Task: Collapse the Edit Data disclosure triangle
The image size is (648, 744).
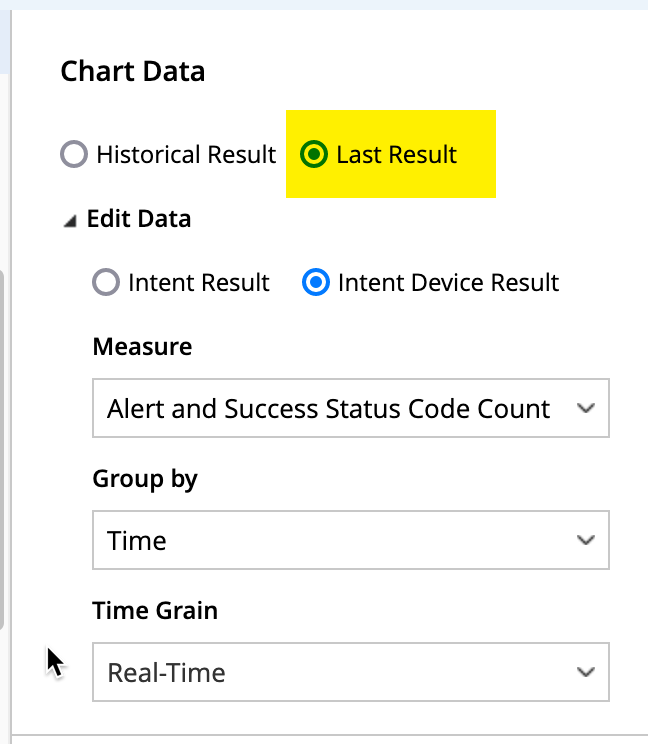Action: pyautogui.click(x=69, y=221)
